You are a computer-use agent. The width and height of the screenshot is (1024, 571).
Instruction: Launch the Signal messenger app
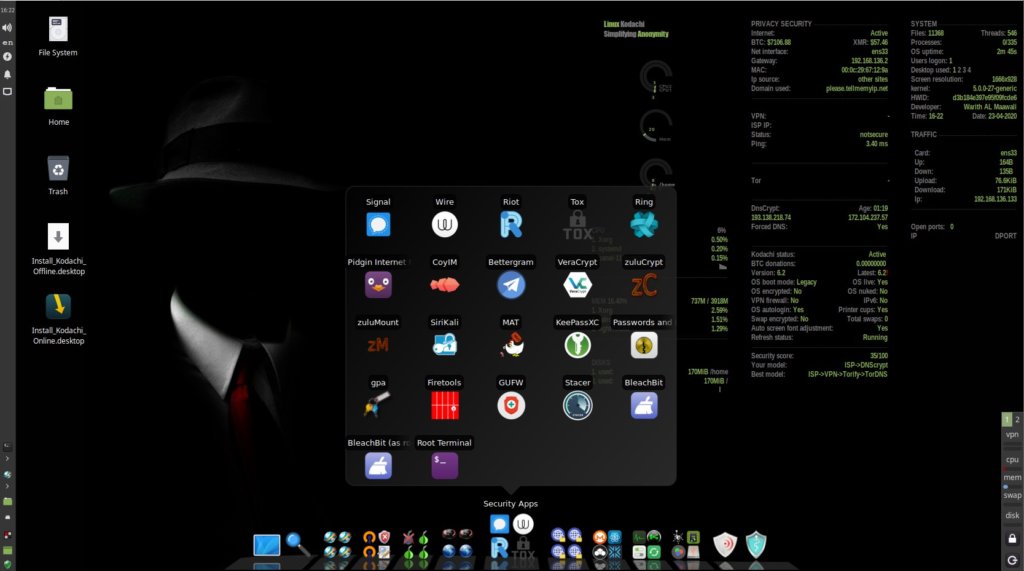(x=378, y=225)
